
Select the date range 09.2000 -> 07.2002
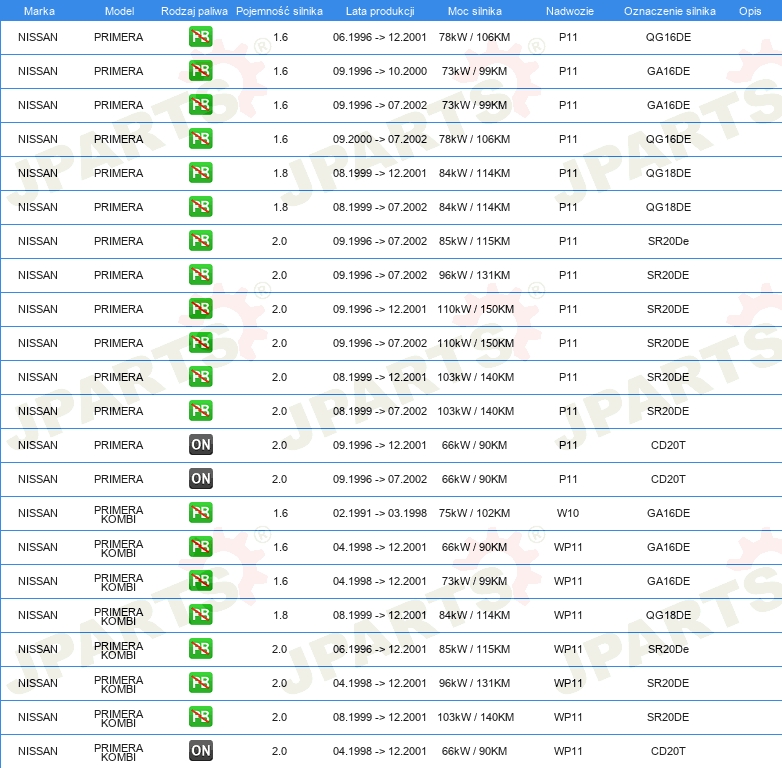380,139
